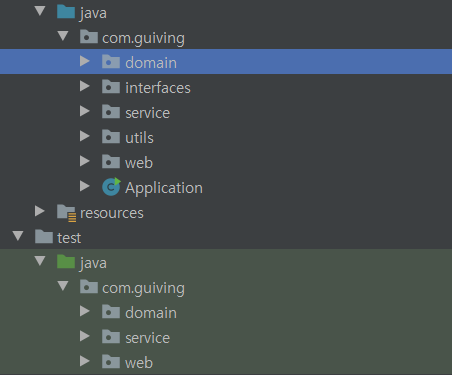Select the 'test' folder label
The image size is (452, 375).
(x=69, y=238)
